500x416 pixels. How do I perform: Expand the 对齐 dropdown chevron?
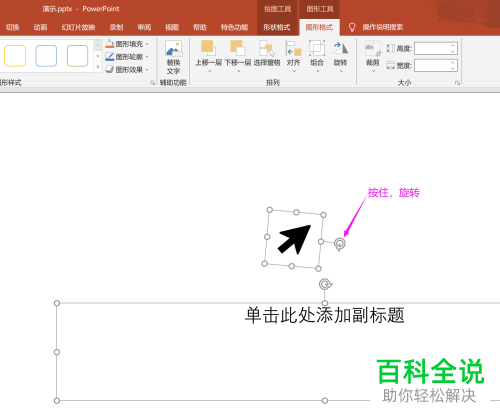(294, 71)
